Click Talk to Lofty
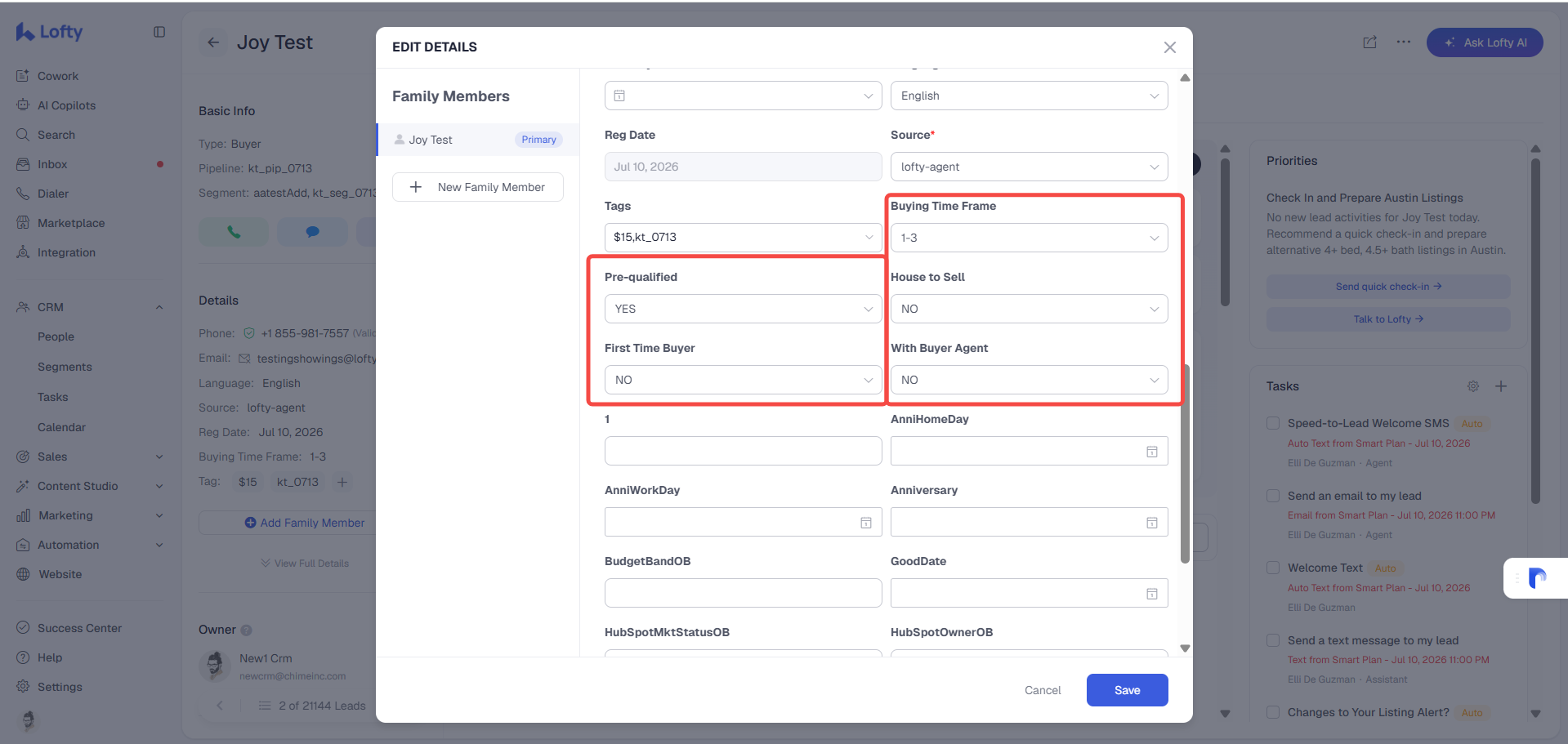 [1388, 319]
